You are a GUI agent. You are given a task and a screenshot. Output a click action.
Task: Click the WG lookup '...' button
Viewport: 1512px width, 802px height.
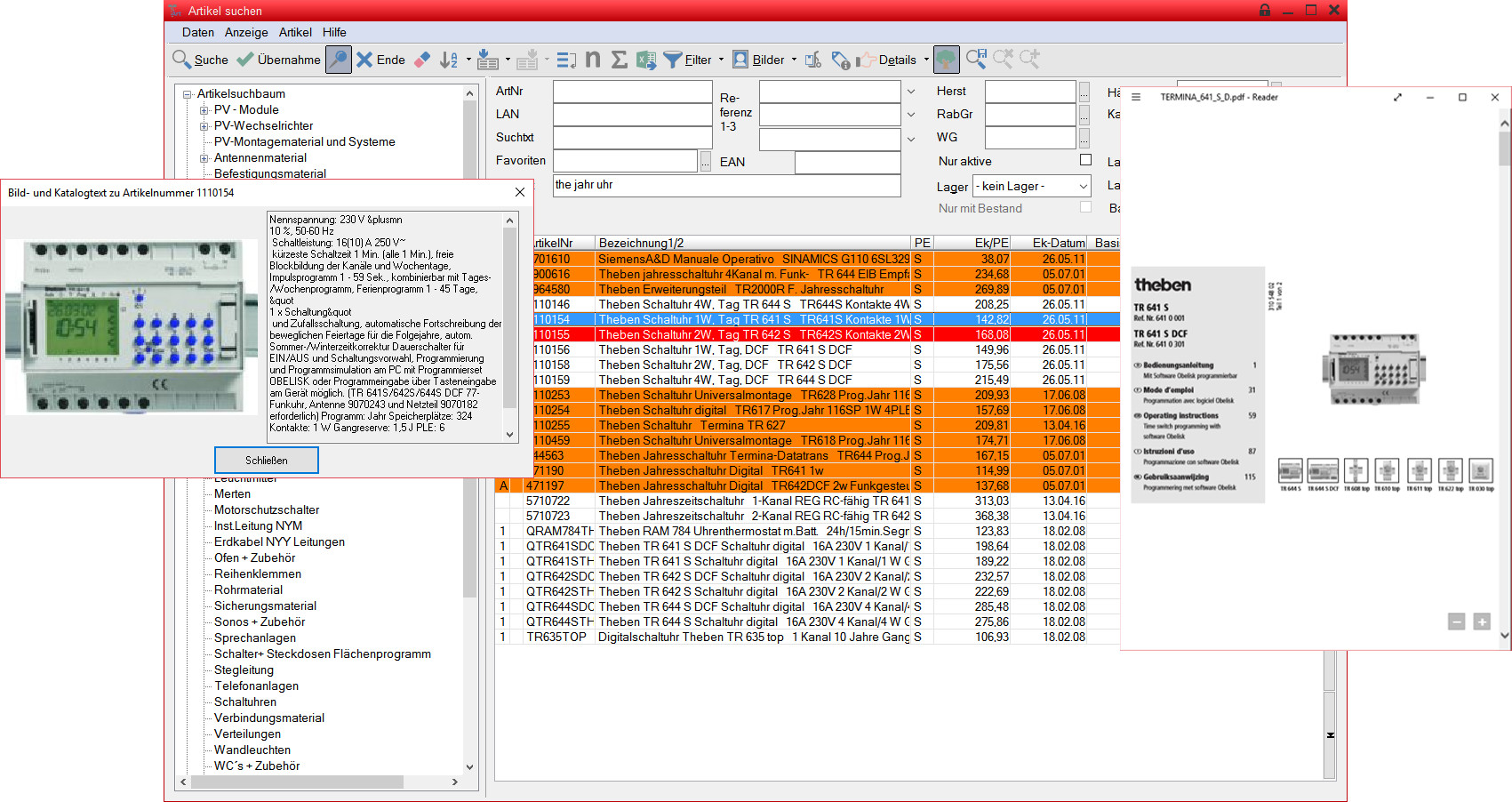tap(1084, 138)
